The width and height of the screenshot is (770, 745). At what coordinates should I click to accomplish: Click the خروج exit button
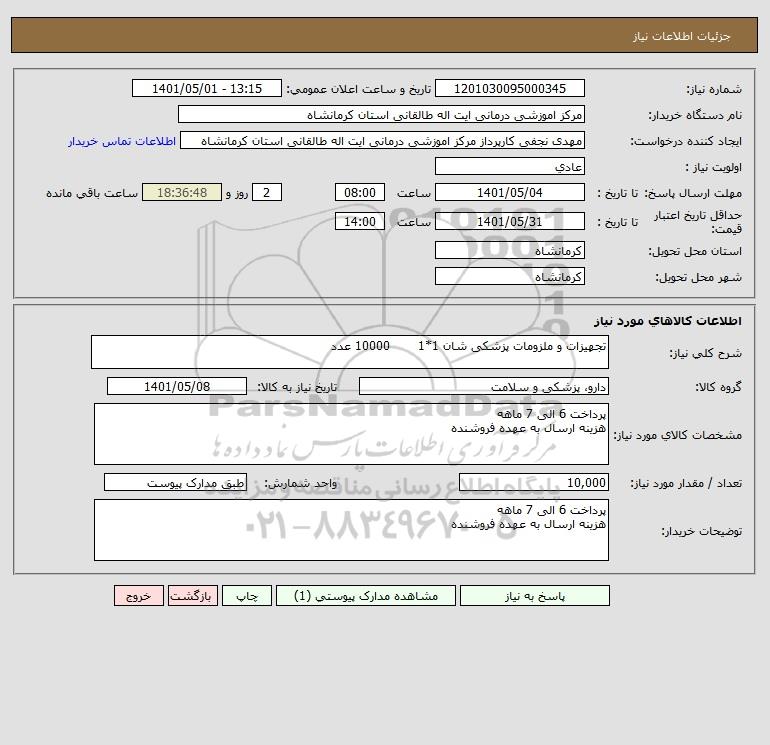click(139, 596)
